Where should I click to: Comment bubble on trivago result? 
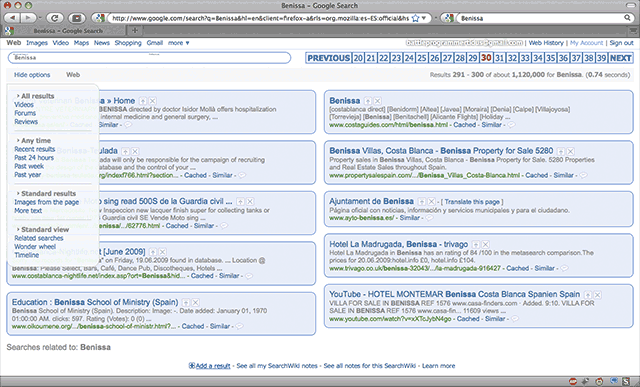click(564, 268)
